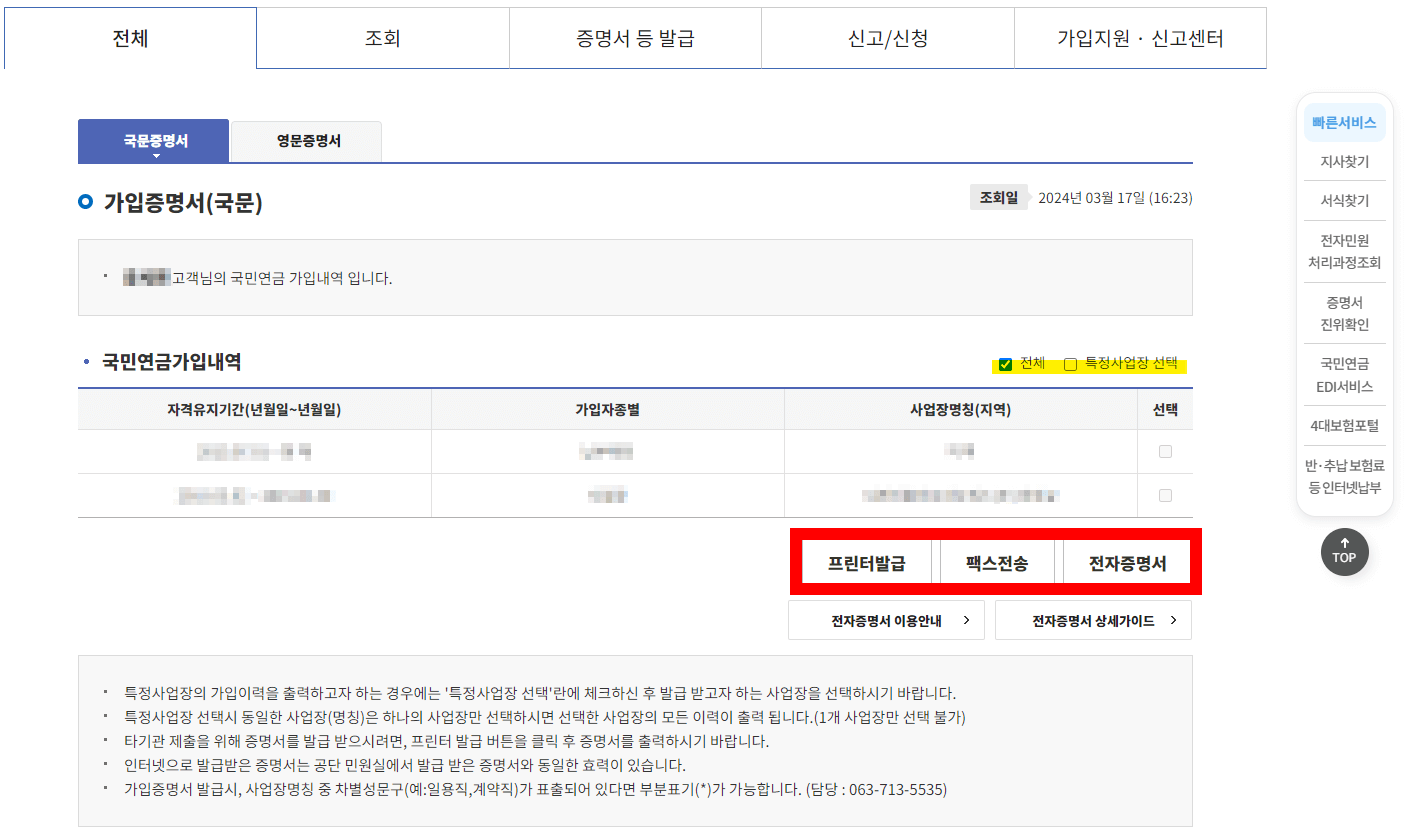Open the 조회 top menu tab
This screenshot has height=840, width=1421.
tap(383, 39)
